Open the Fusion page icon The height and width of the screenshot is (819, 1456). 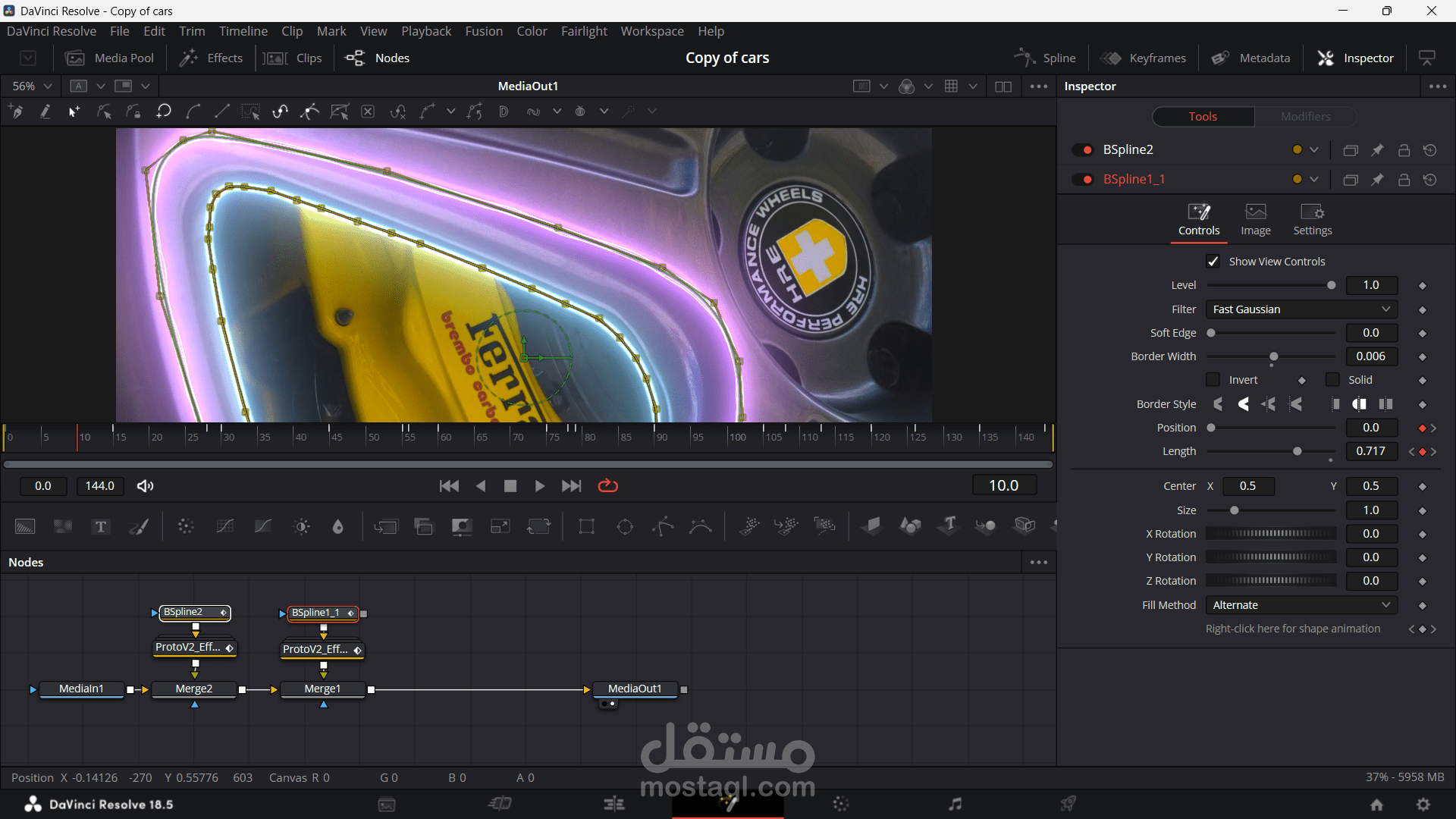(x=728, y=804)
